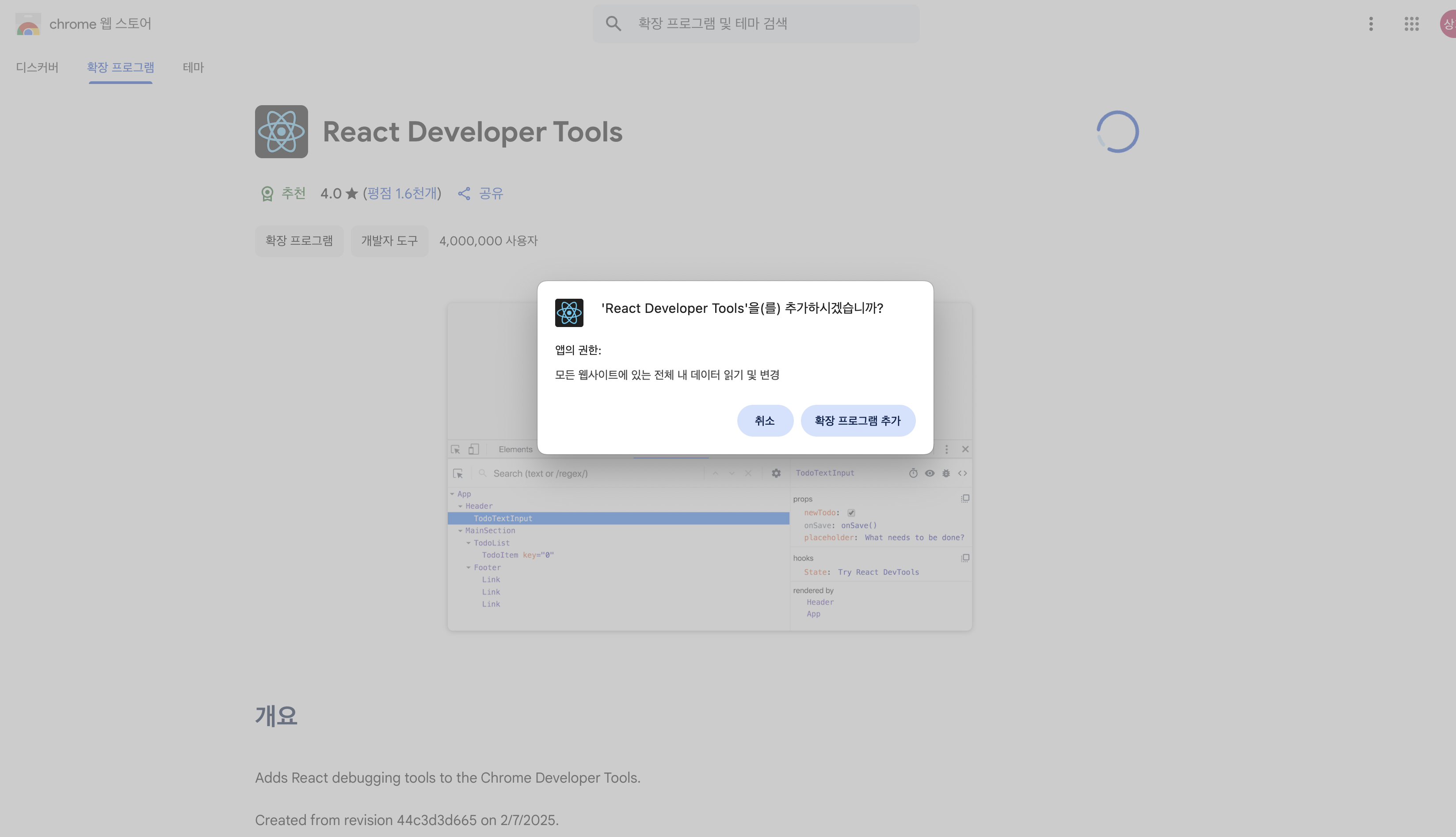Click the 개요 overview heading
The width and height of the screenshot is (1456, 837).
coord(277,716)
